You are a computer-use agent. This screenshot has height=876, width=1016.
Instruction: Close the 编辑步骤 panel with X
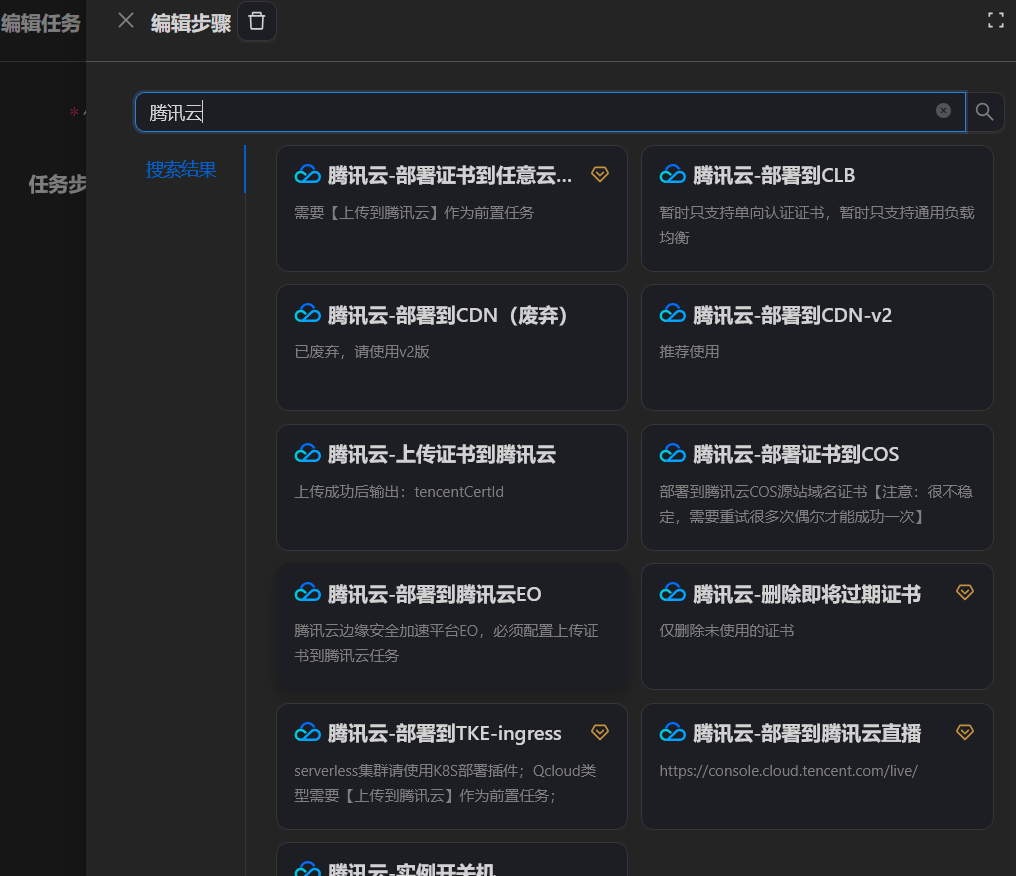126,21
